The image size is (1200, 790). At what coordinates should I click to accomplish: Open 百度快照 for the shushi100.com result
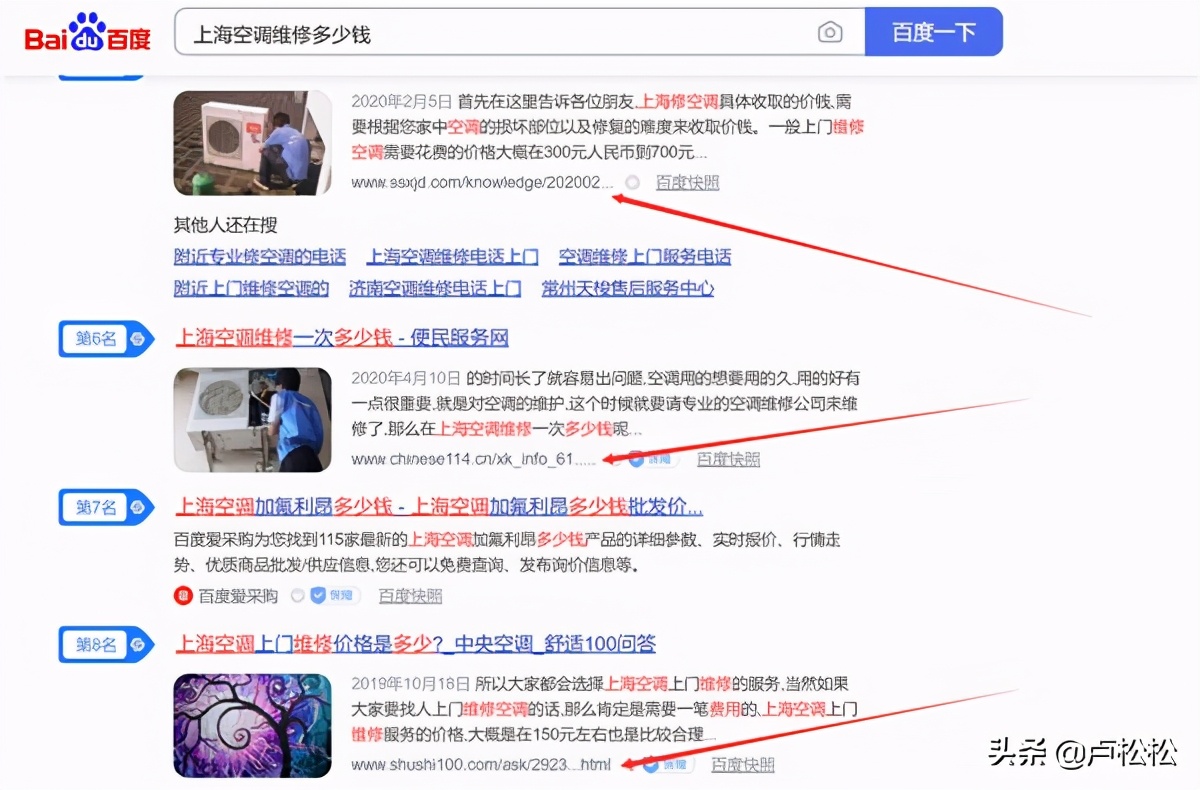(x=743, y=765)
